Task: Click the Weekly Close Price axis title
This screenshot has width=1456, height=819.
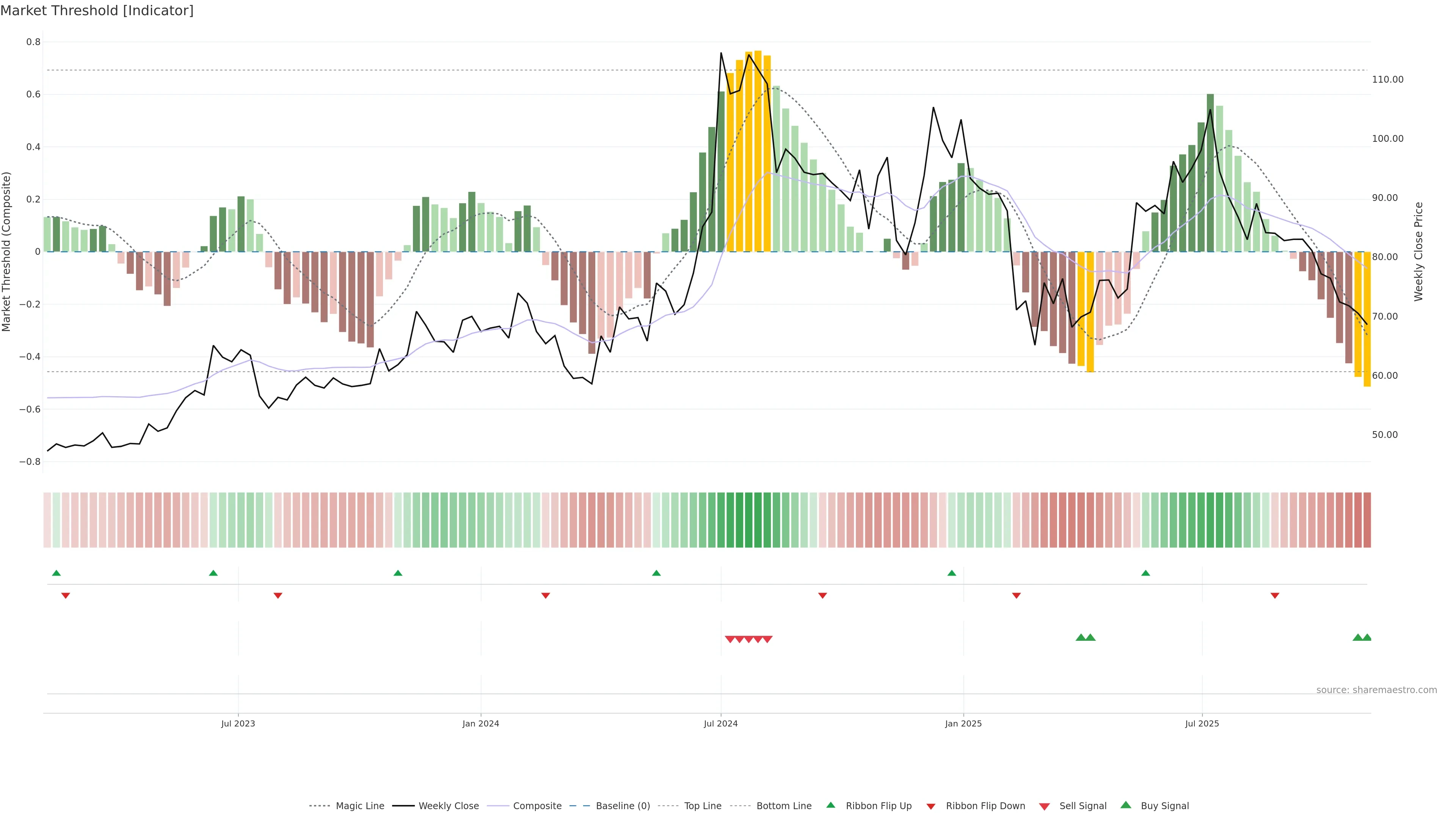Action: point(1418,251)
